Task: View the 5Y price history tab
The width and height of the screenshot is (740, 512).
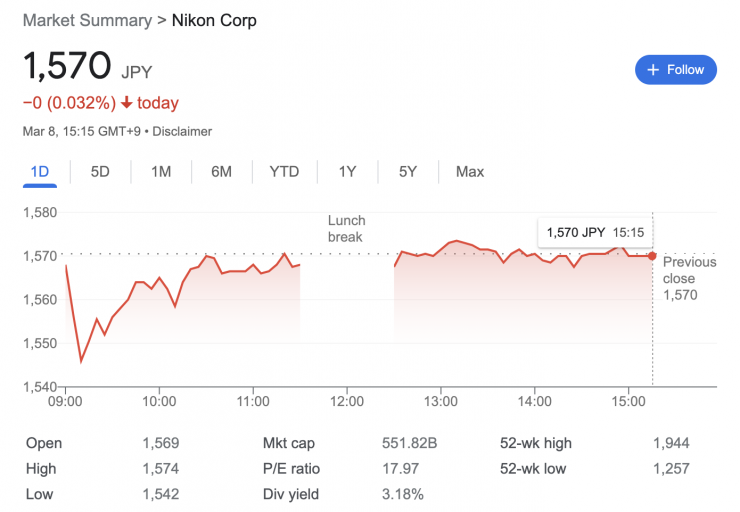Action: 408,172
